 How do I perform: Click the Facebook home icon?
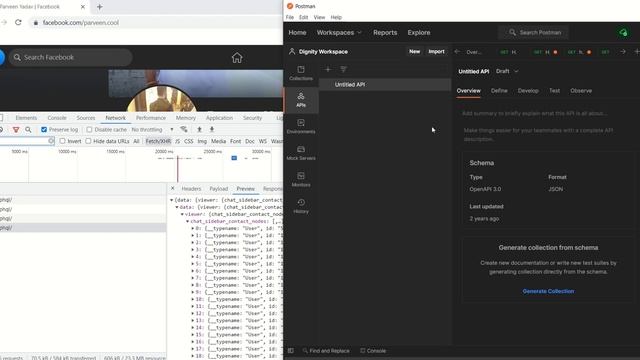(x=237, y=58)
